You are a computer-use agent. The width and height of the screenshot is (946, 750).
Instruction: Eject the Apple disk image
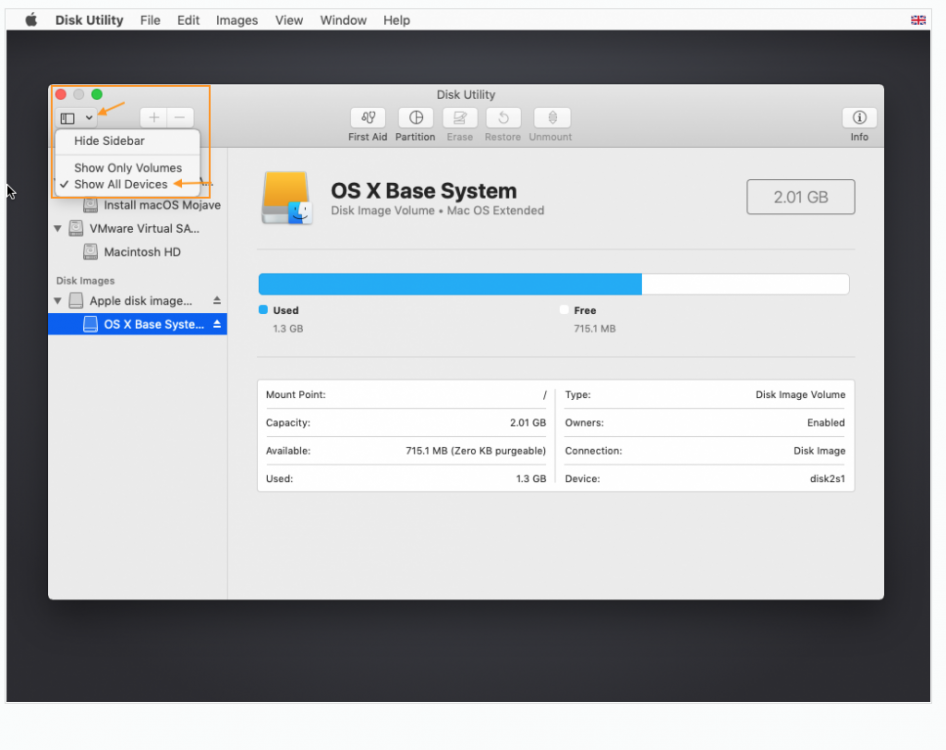pos(217,300)
